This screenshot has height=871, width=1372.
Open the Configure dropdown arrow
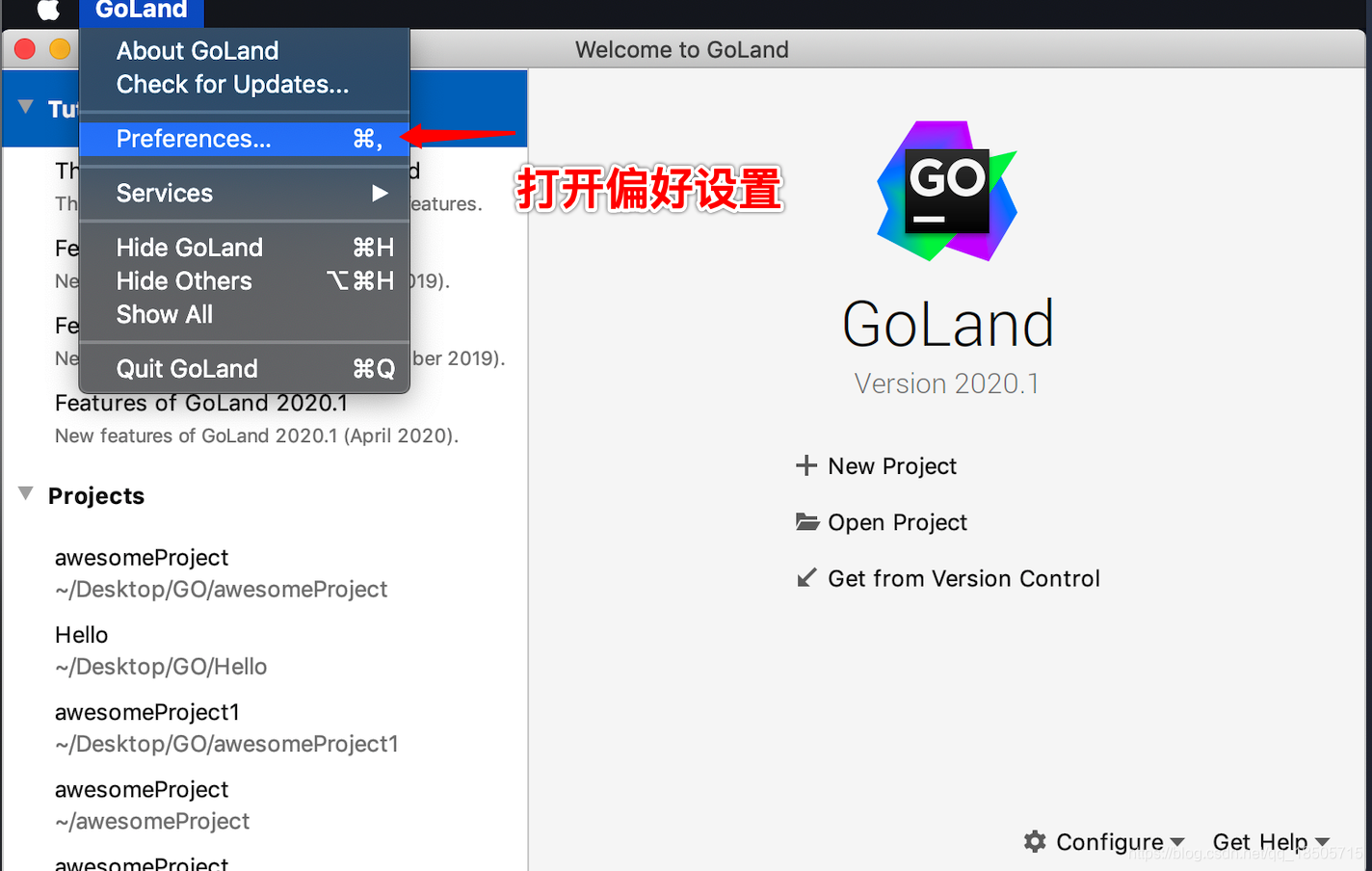1177,842
